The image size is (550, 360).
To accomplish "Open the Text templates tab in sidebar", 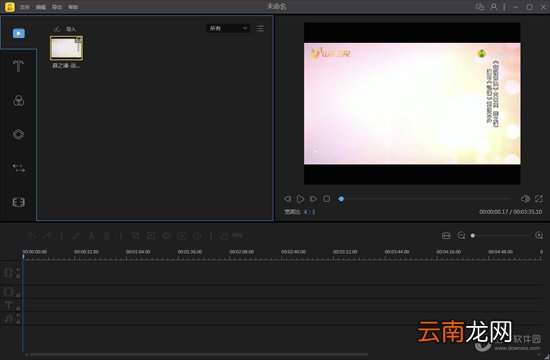I will pyautogui.click(x=18, y=66).
